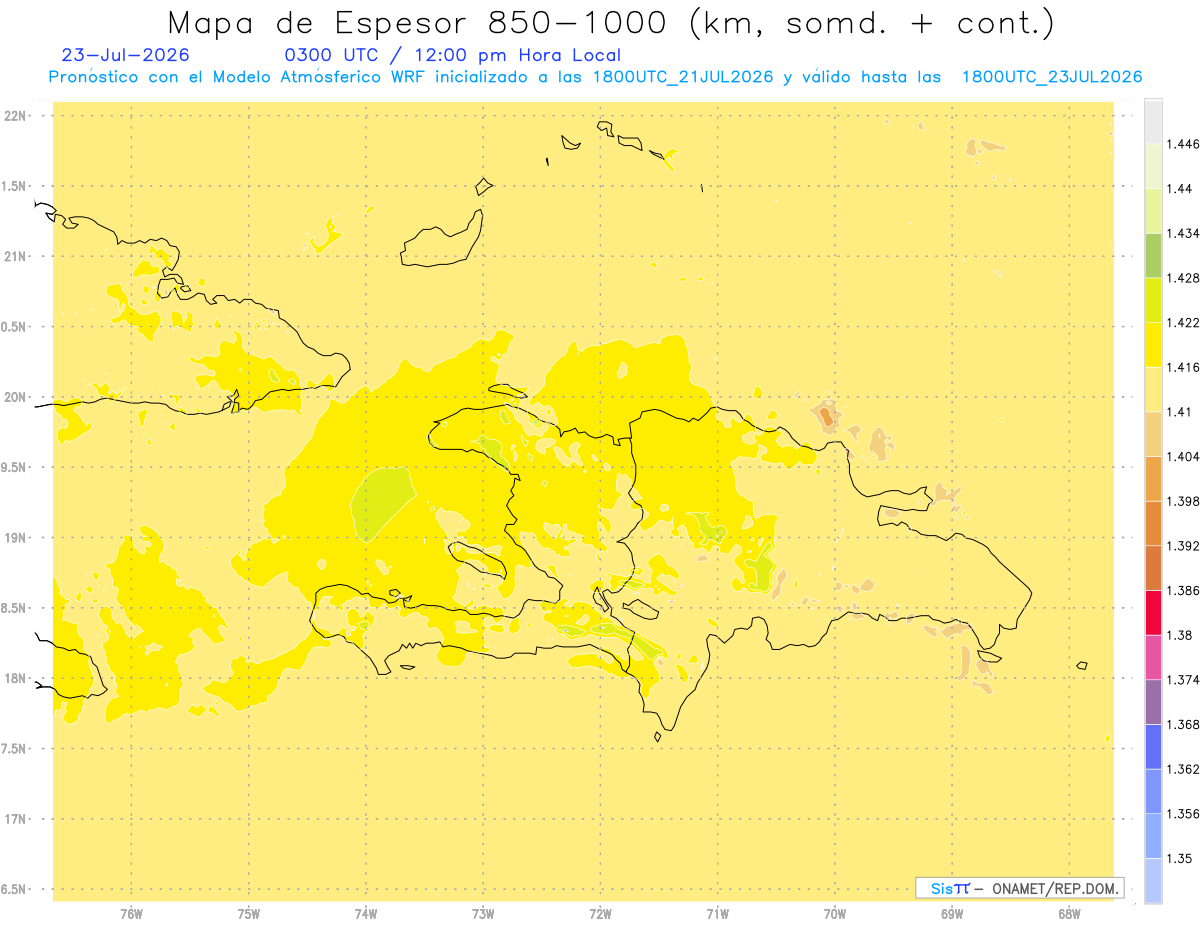Click the pale yellow legend swatch between 1.416 and 1.41
Viewport: 1200px width, 927px height.
(x=1153, y=389)
